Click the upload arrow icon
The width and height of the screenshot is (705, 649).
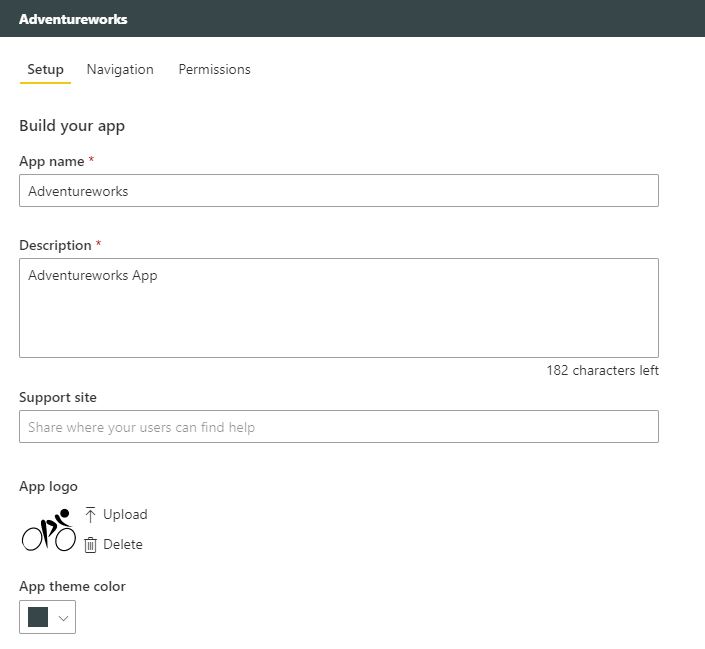click(90, 514)
